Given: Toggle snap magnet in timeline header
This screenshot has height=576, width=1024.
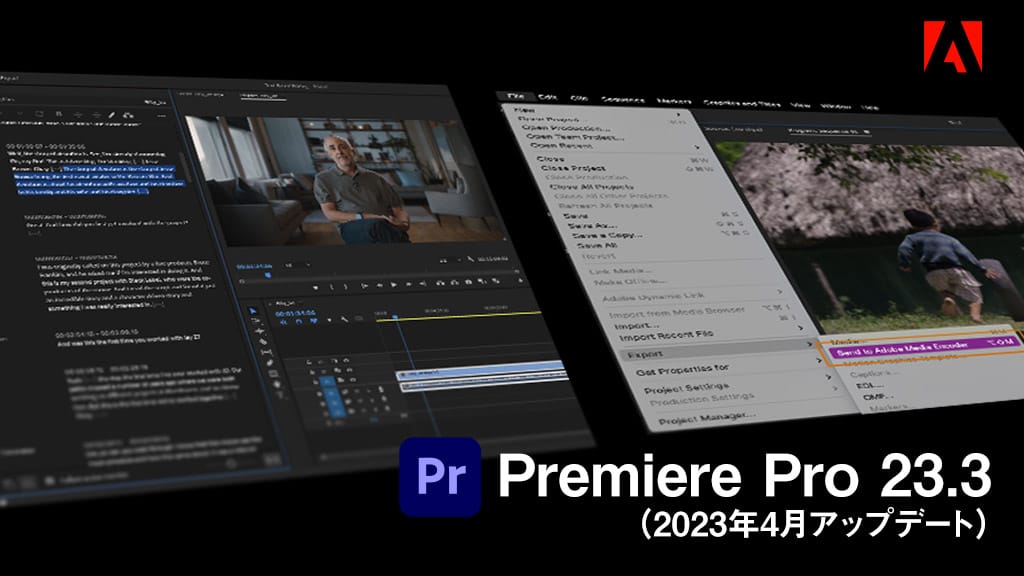Looking at the screenshot, I should click(299, 319).
